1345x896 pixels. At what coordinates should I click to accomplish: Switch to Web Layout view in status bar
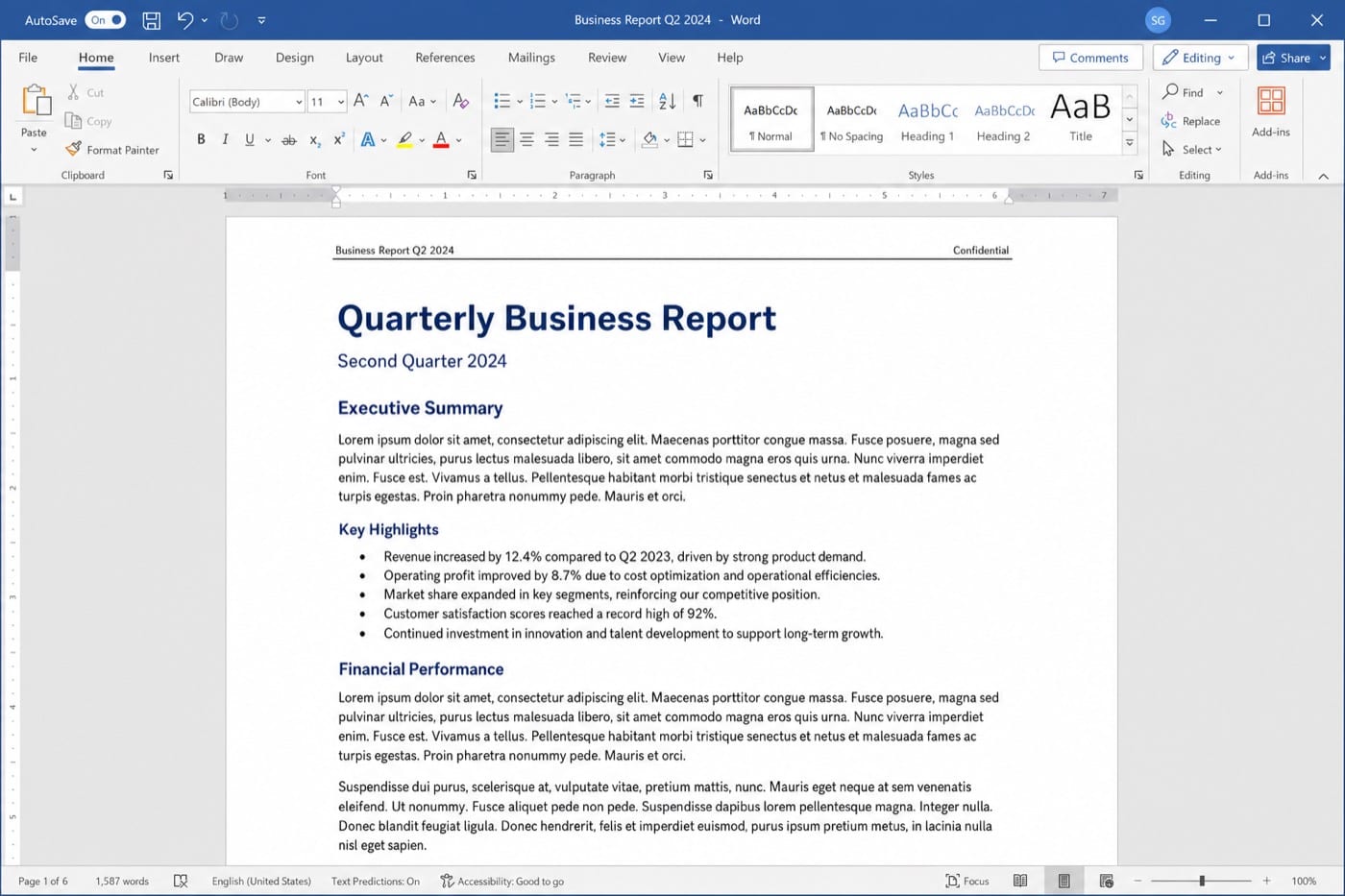(x=1107, y=881)
